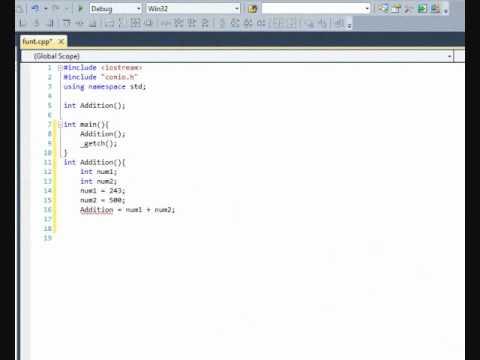The height and width of the screenshot is (360, 480).
Task: Collapse the main function outline
Action: click(x=60, y=124)
